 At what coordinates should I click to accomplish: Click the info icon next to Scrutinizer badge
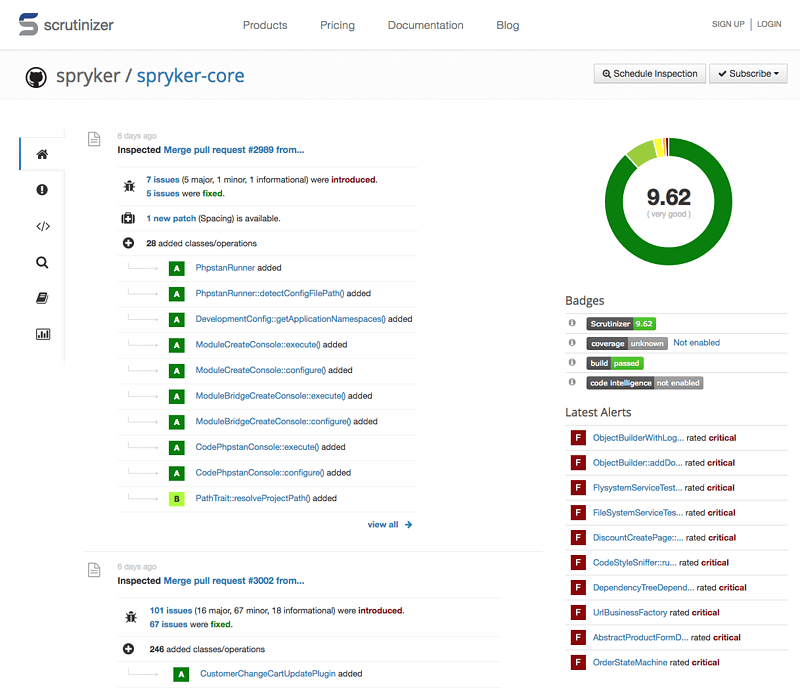572,323
